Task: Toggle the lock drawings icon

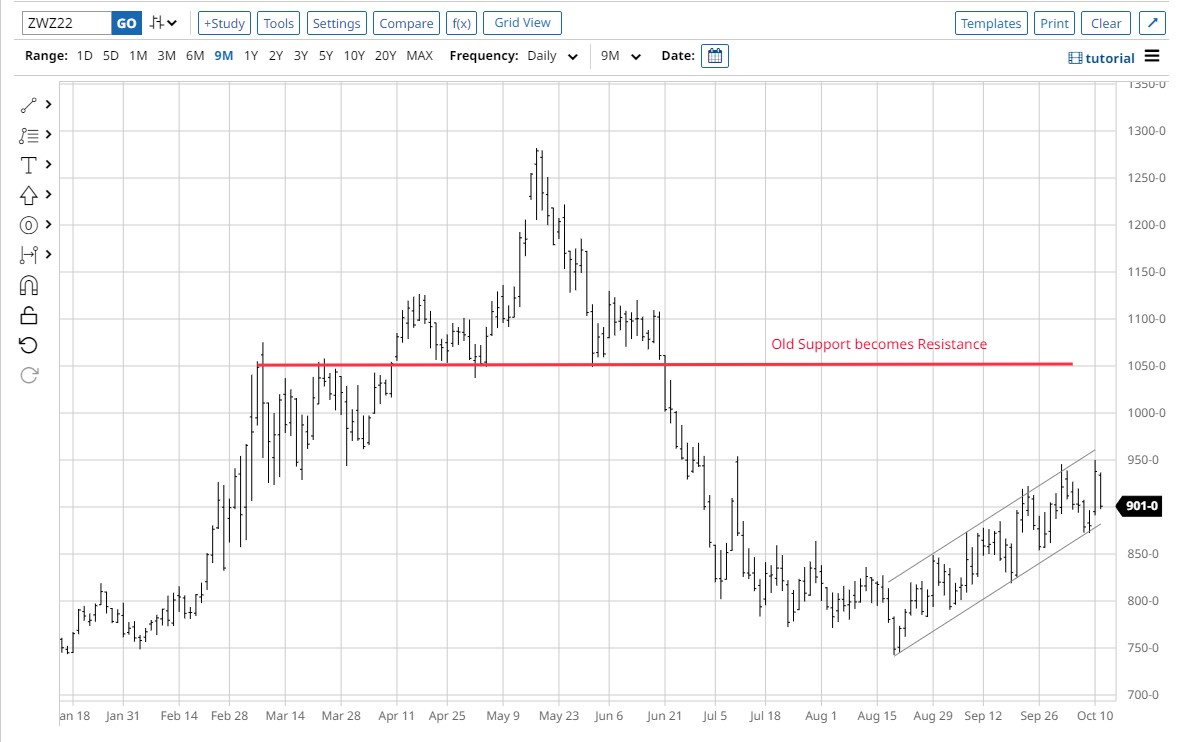Action: pos(28,315)
